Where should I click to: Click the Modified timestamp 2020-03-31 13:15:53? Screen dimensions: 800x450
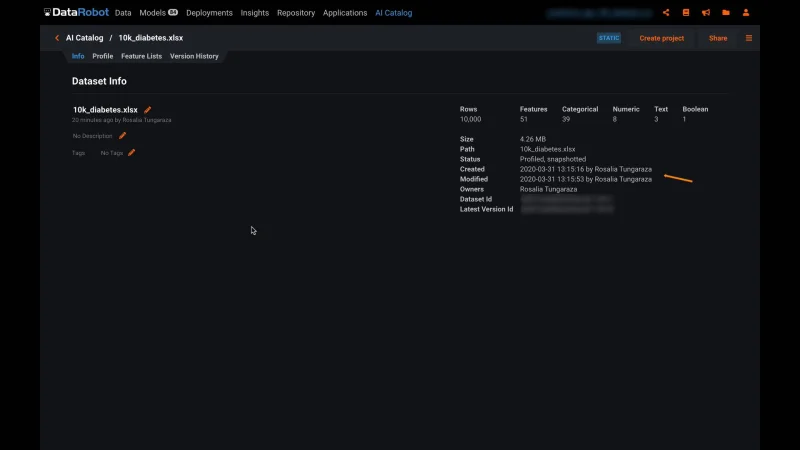pyautogui.click(x=552, y=179)
